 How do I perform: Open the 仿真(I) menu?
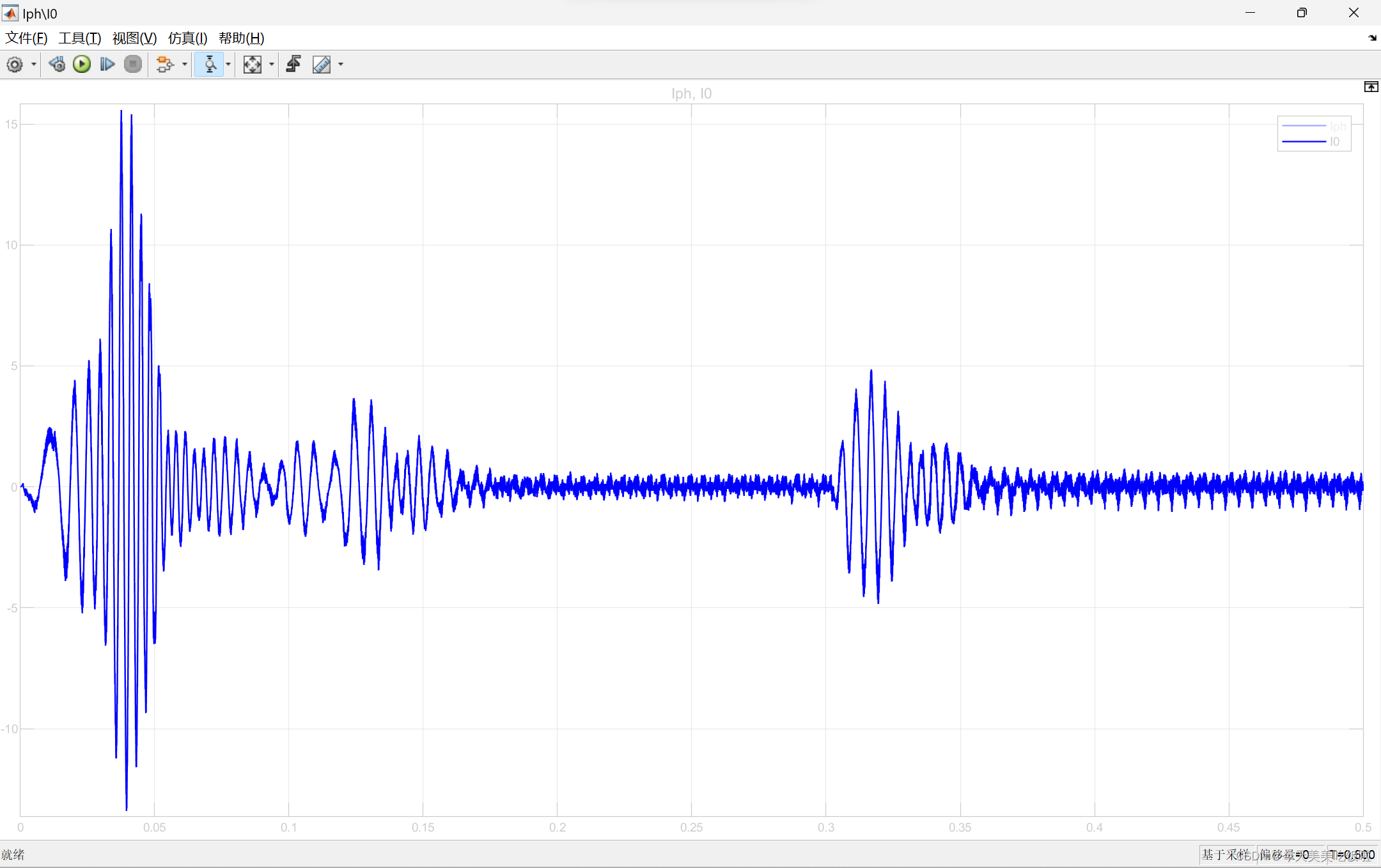pyautogui.click(x=187, y=38)
